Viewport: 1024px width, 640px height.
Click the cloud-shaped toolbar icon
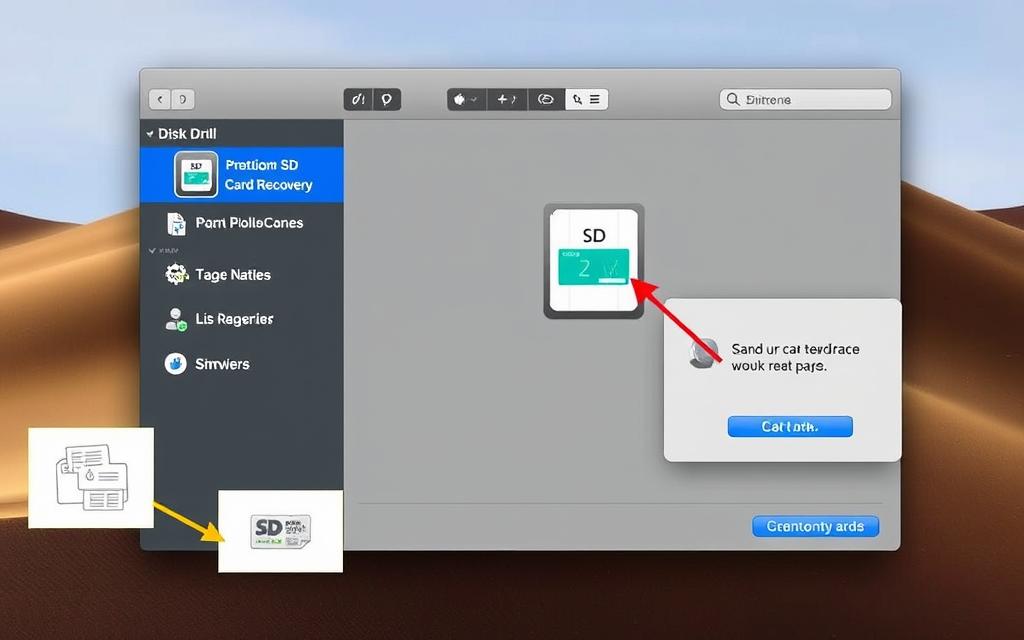click(x=546, y=99)
